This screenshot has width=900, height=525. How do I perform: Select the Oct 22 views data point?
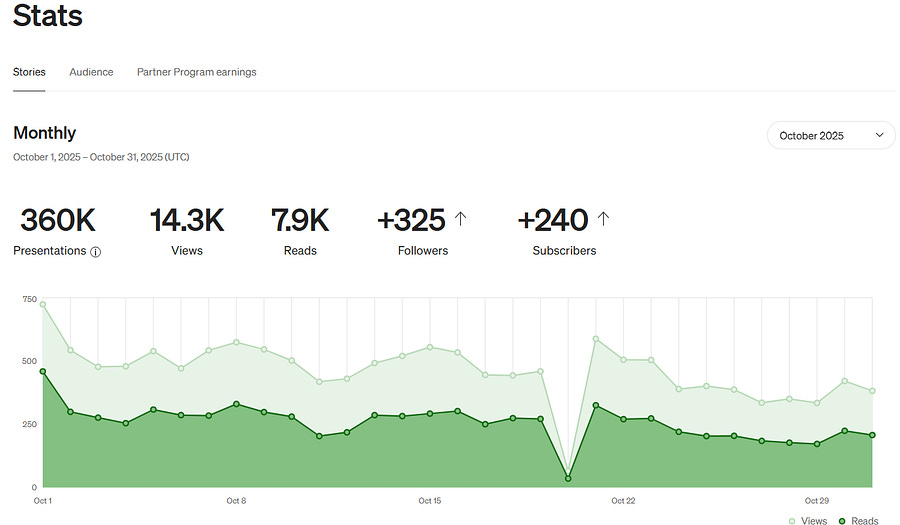pyautogui.click(x=623, y=360)
